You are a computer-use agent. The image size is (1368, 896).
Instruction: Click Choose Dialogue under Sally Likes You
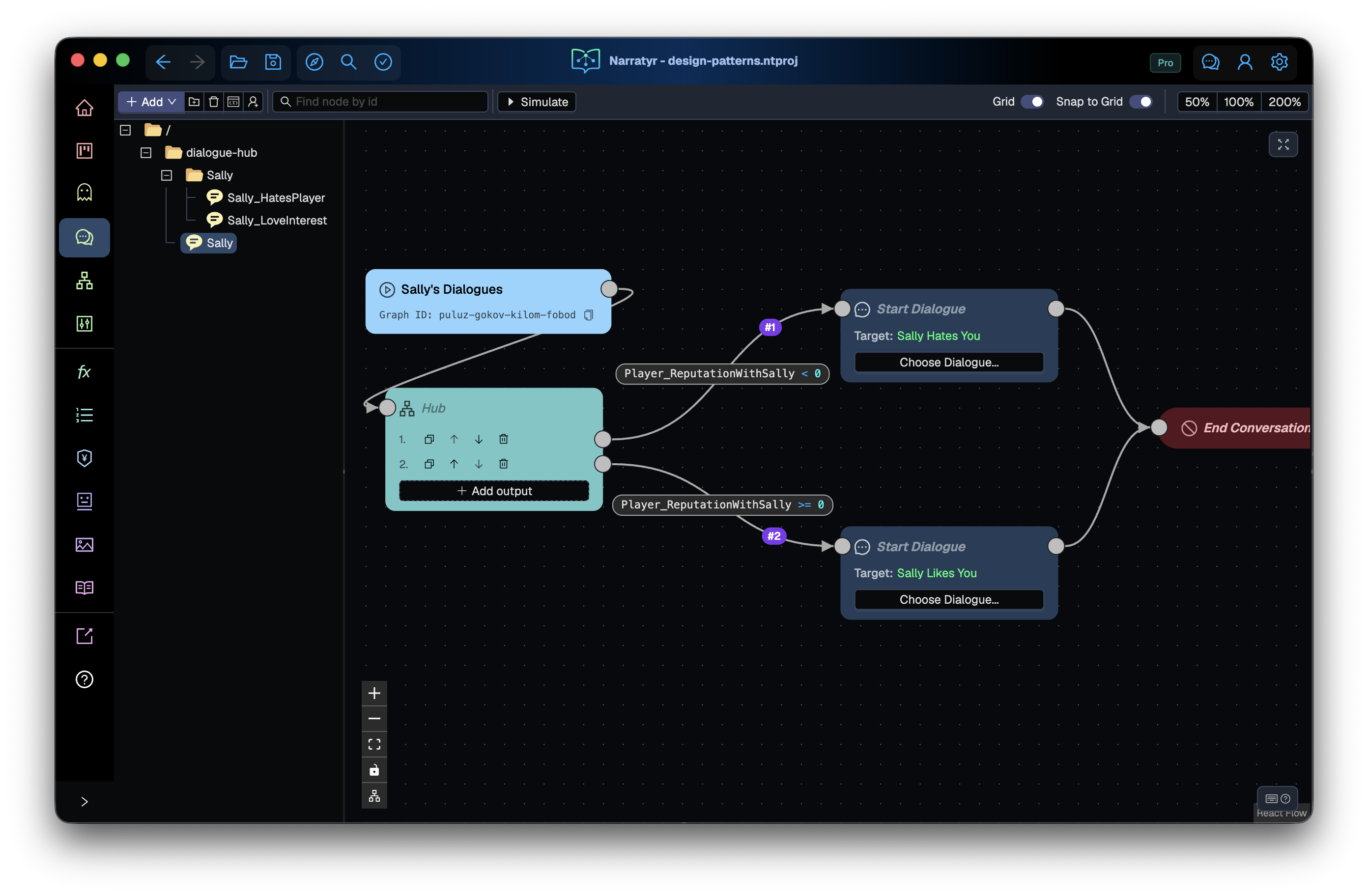pyautogui.click(x=949, y=599)
